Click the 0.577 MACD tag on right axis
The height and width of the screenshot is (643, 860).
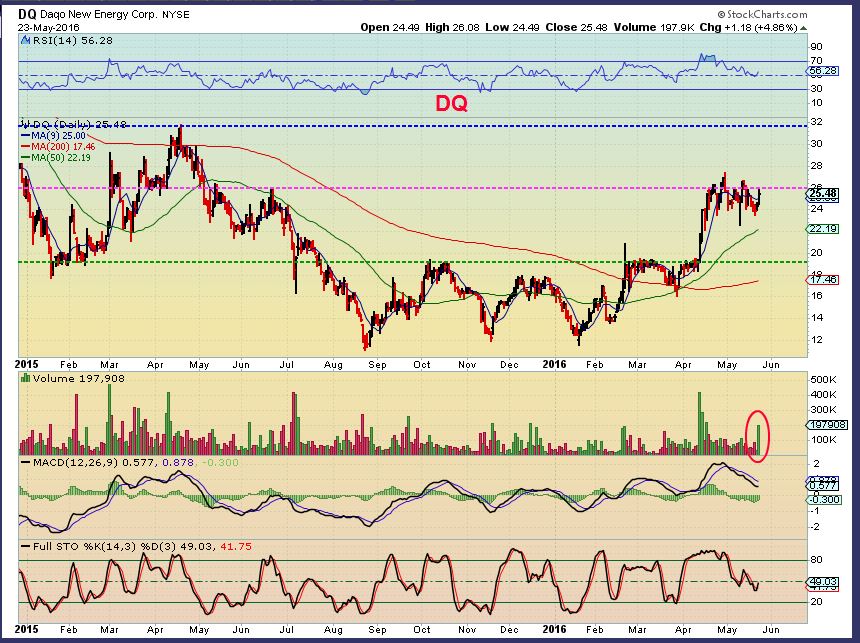click(x=823, y=486)
